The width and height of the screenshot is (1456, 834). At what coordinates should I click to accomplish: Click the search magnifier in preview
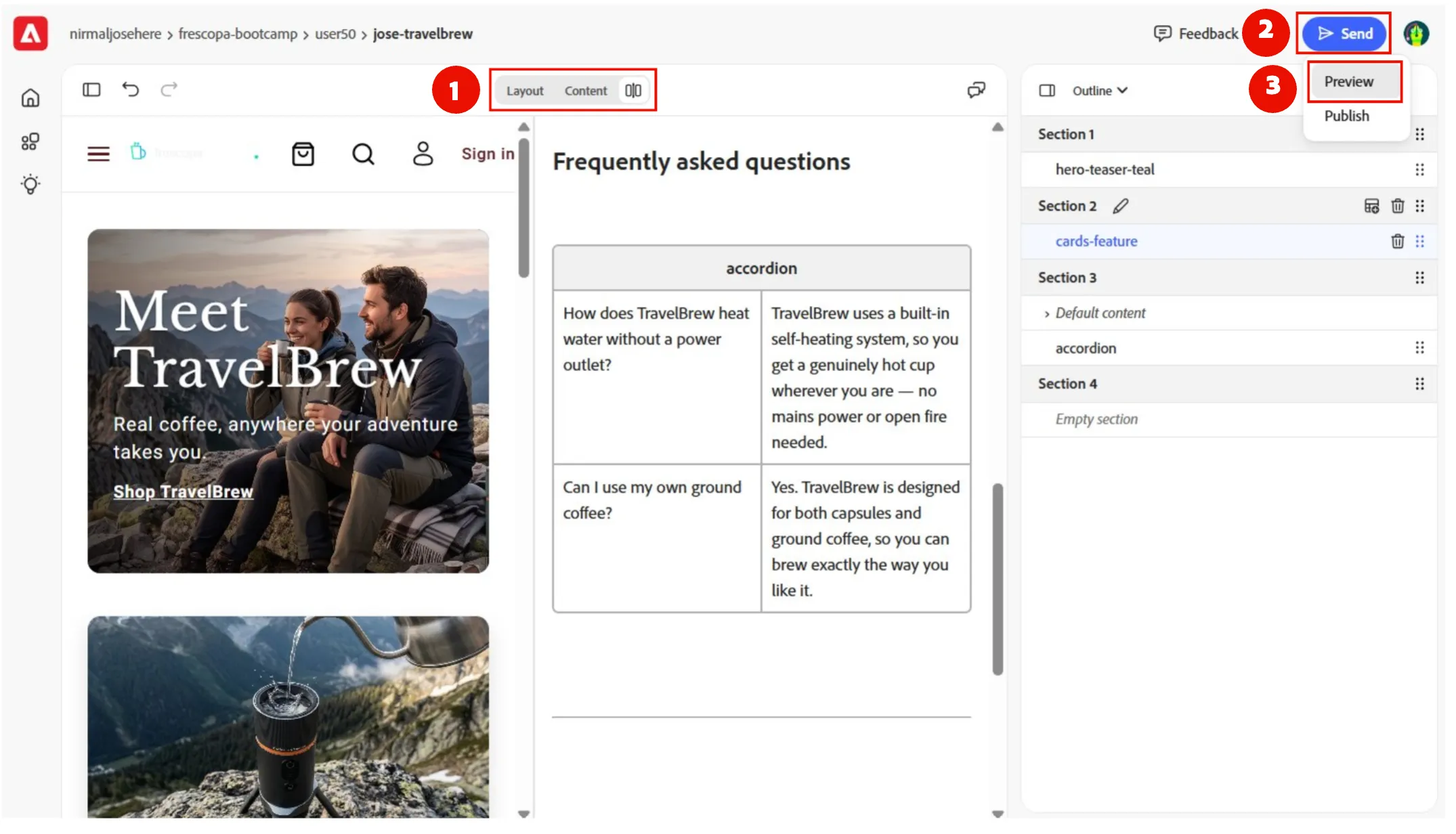pyautogui.click(x=363, y=154)
